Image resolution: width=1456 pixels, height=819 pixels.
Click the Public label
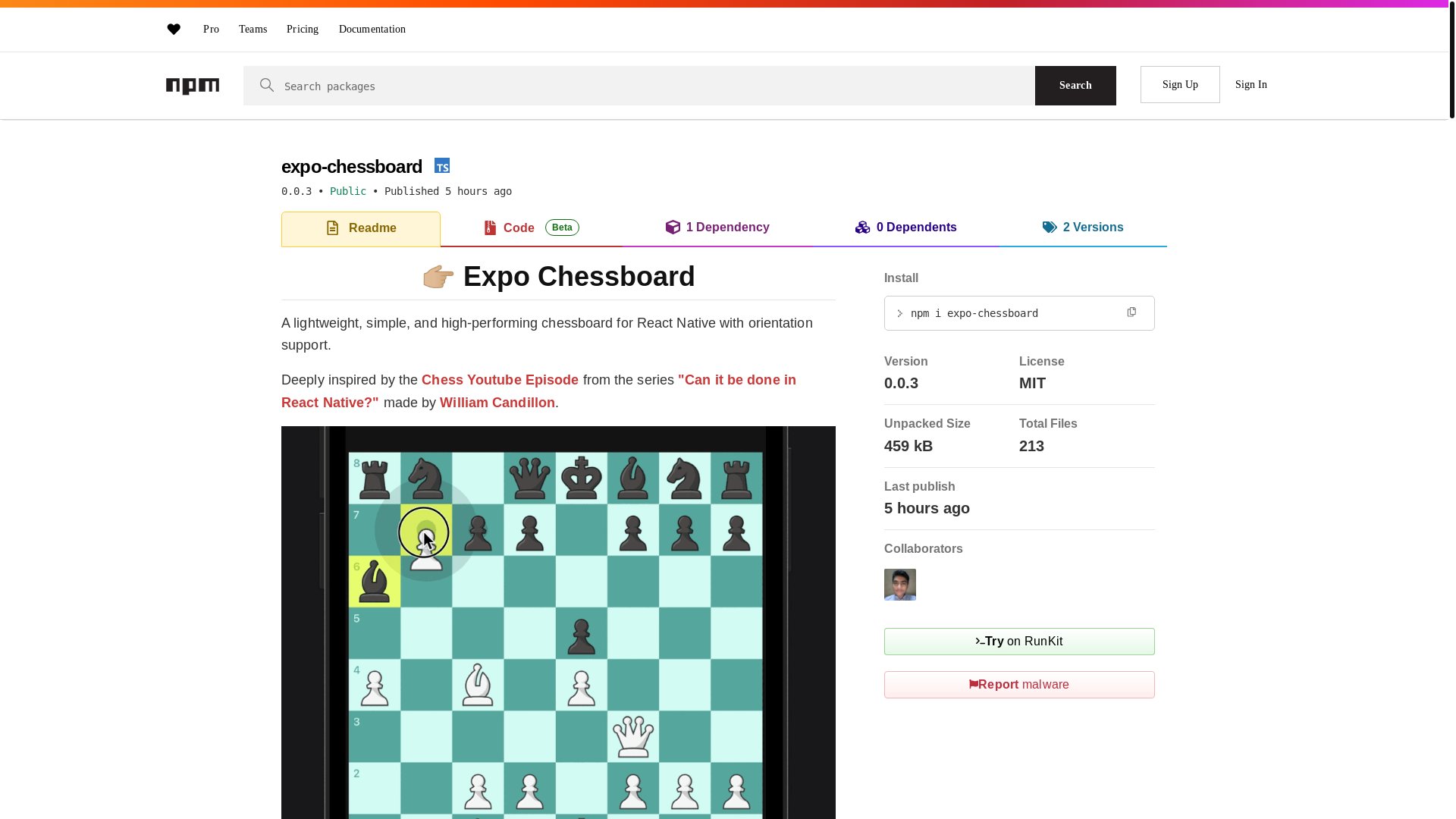click(x=348, y=191)
